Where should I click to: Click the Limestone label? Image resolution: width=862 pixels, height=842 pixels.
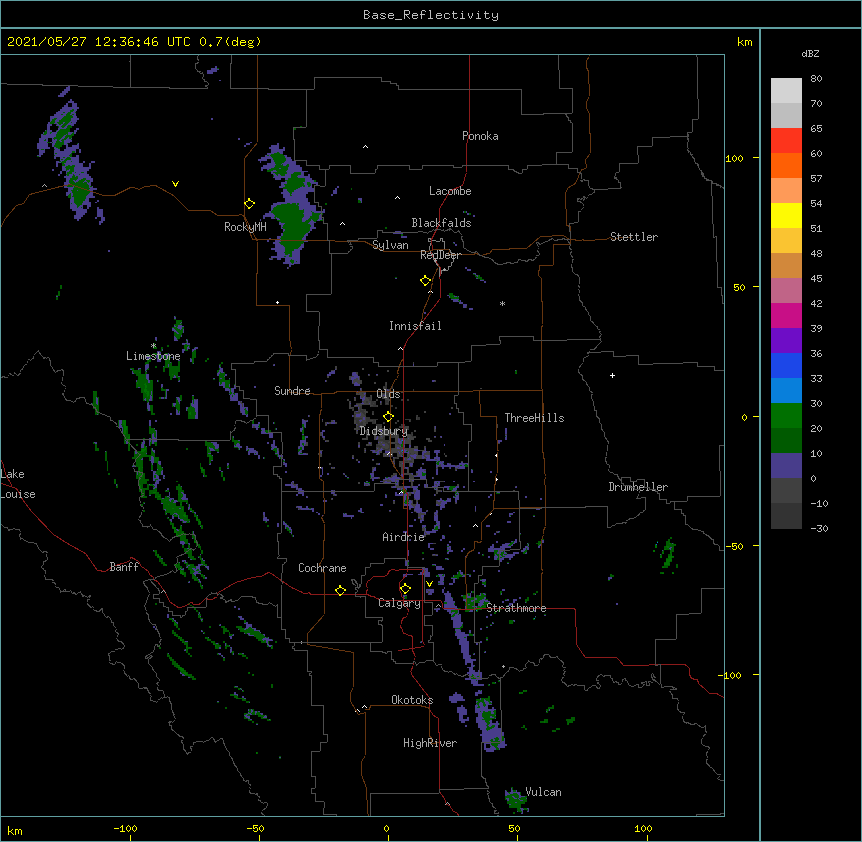coord(153,356)
